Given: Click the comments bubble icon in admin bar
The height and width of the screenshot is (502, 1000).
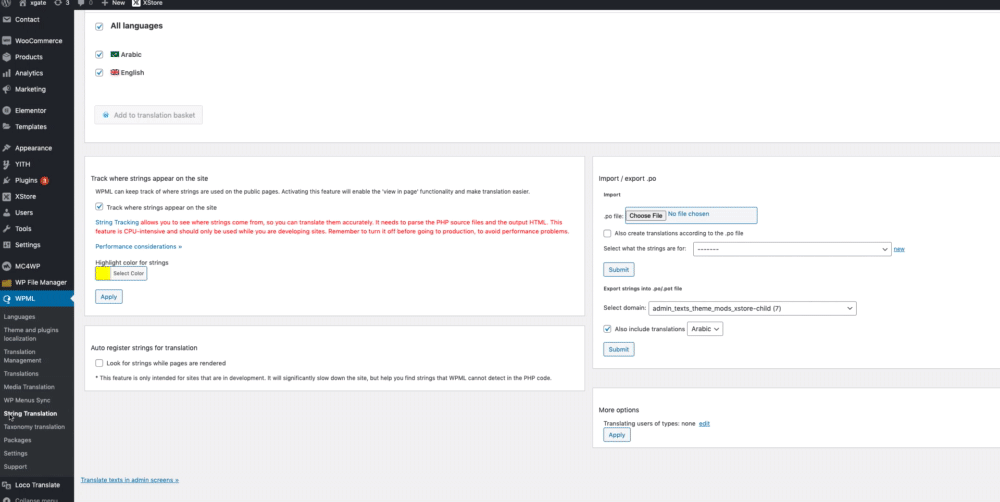Looking at the screenshot, I should 80,3.
